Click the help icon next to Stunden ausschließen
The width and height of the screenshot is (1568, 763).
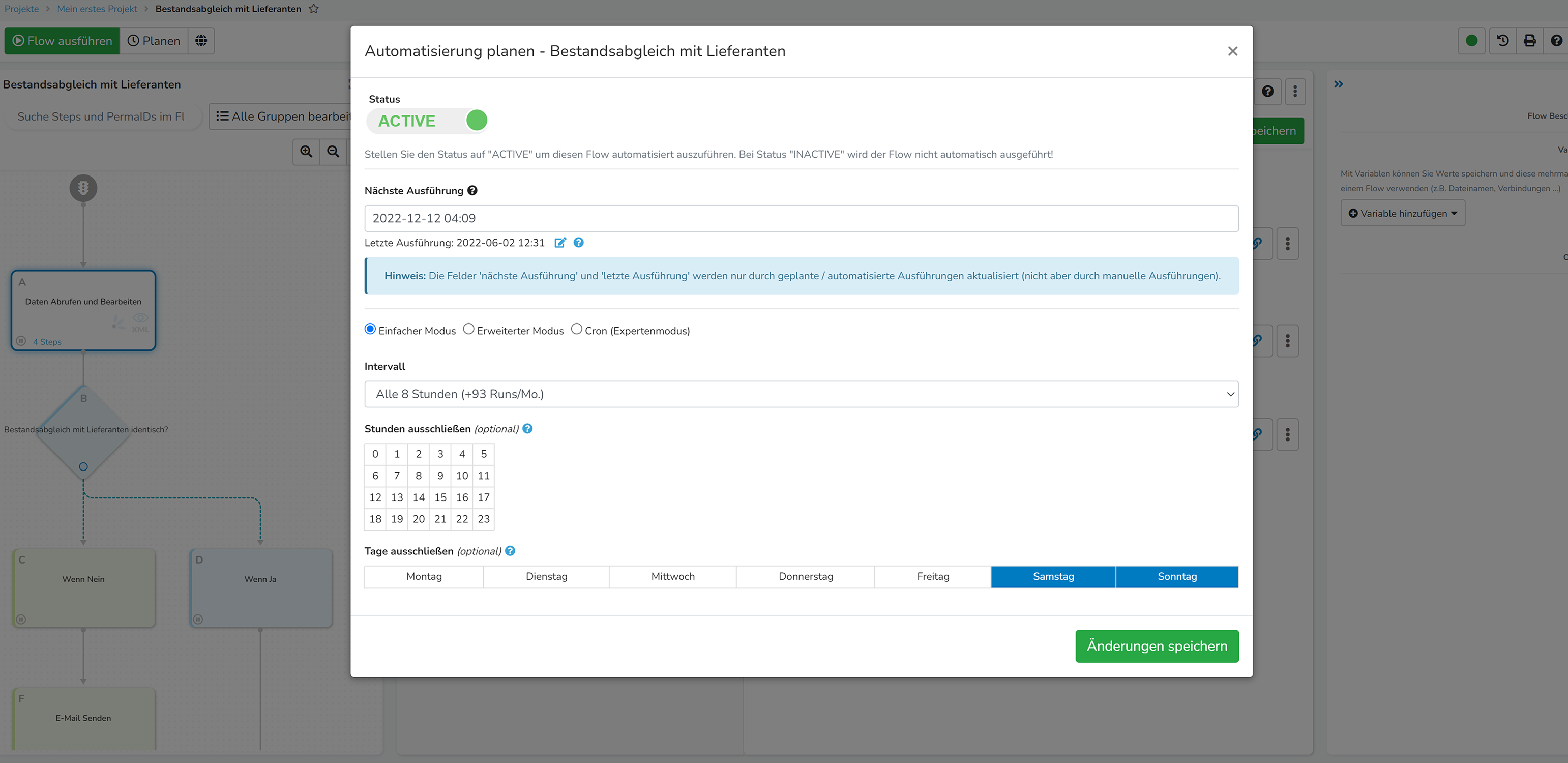click(x=528, y=429)
